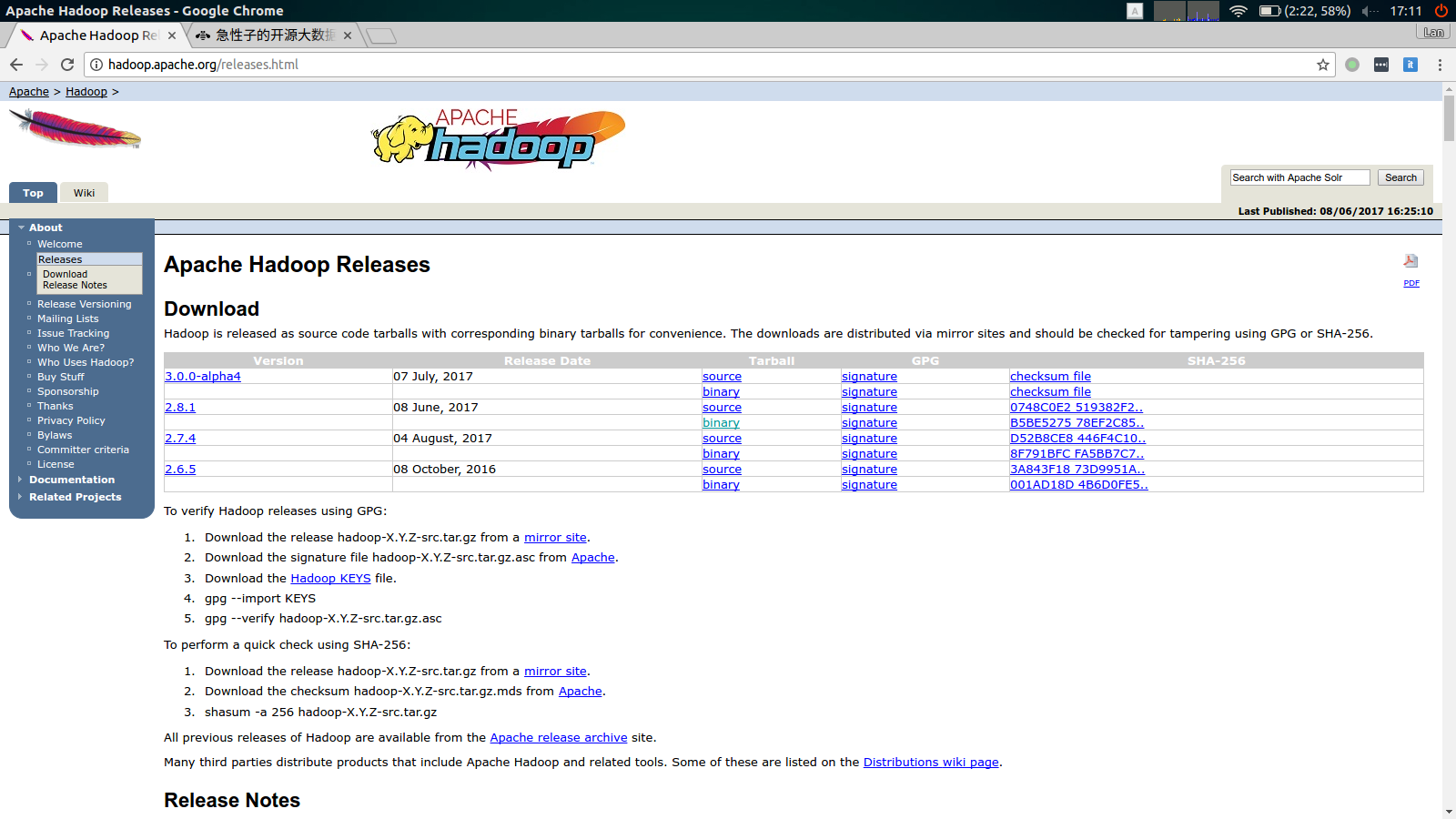Open the Distributions wiki page link
Screen dimensions: 1456x819
point(931,763)
